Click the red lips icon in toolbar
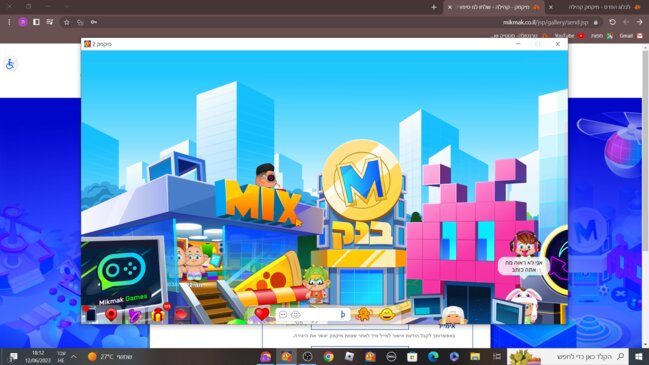The width and height of the screenshot is (649, 365). coord(181,315)
